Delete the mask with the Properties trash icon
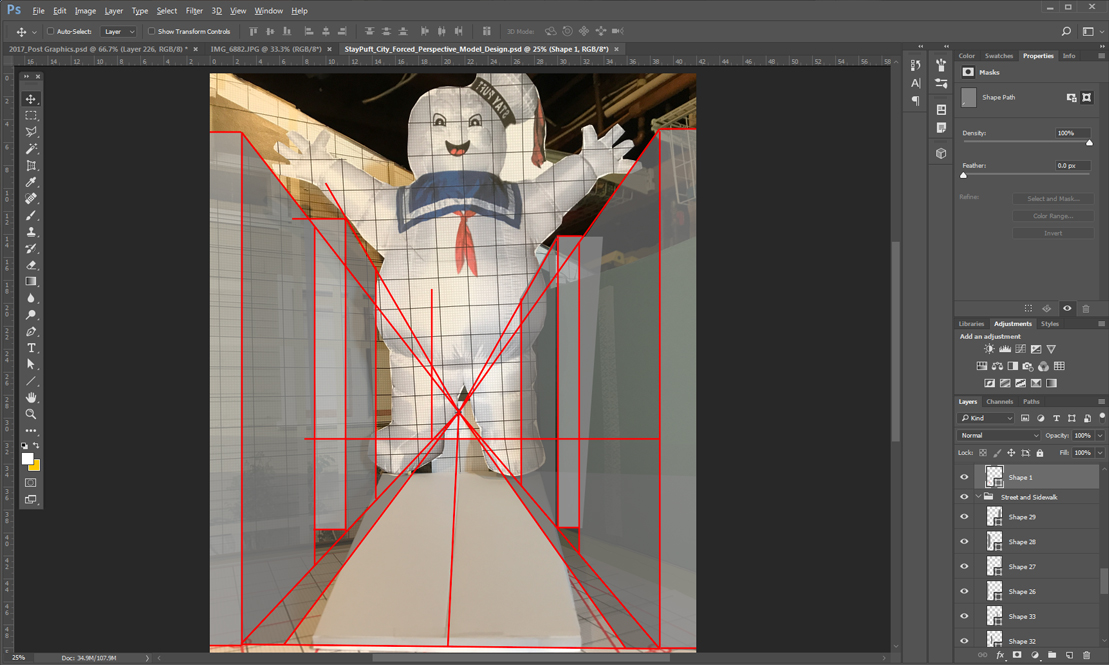This screenshot has height=665, width=1109. click(1086, 308)
